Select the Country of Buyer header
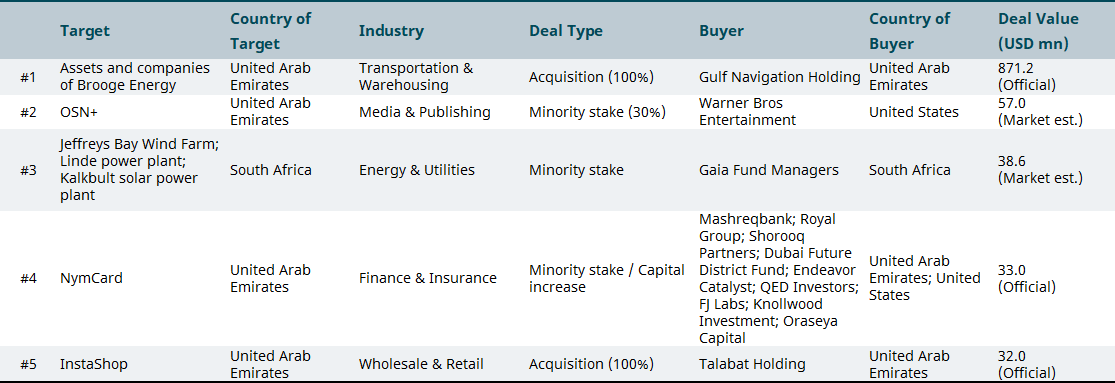The height and width of the screenshot is (383, 1115). coord(909,31)
